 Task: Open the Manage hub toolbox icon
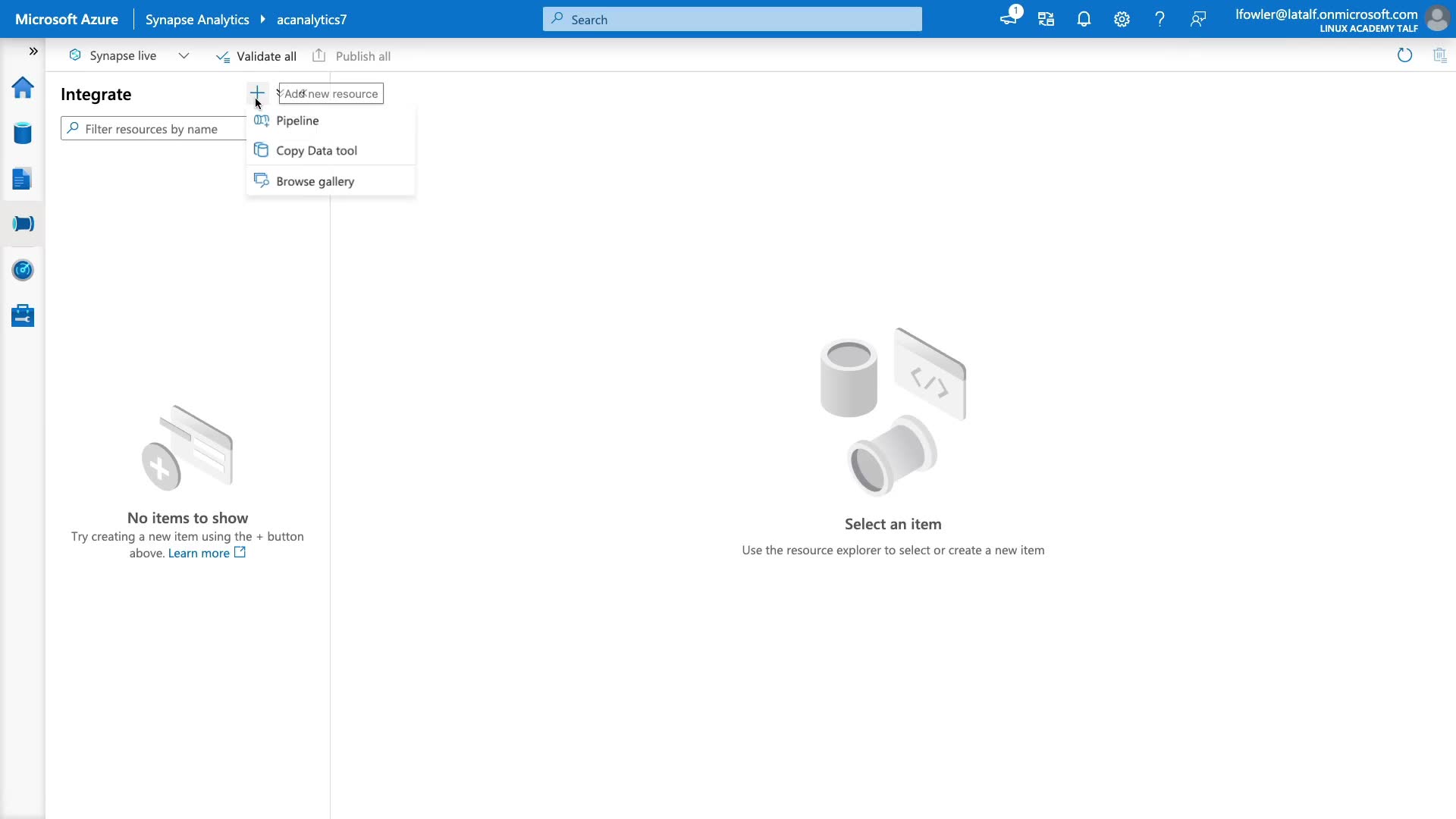tap(23, 315)
